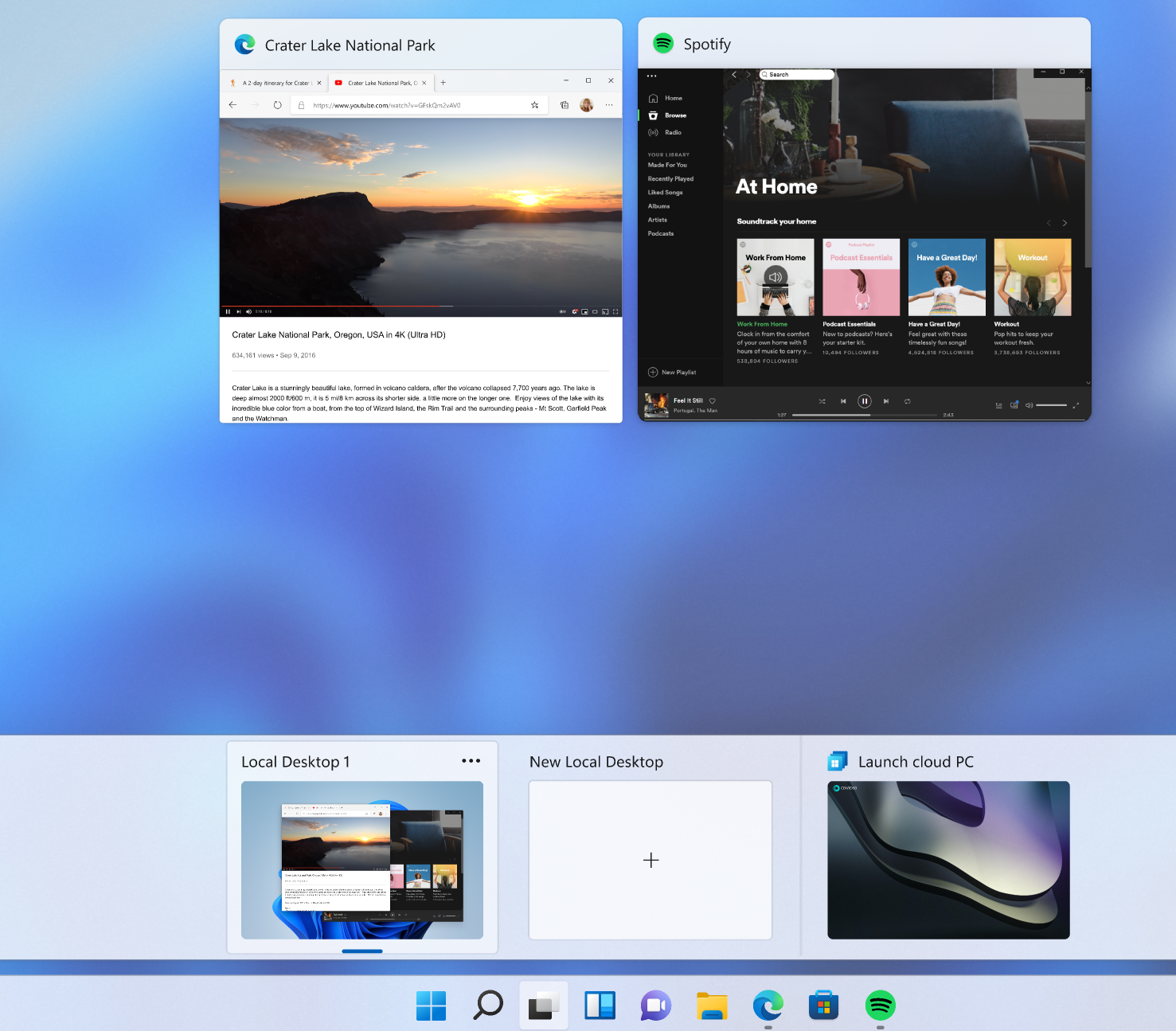Screen dimensions: 1176x1031
Task: Skip to next YouTube video
Action: click(238, 311)
